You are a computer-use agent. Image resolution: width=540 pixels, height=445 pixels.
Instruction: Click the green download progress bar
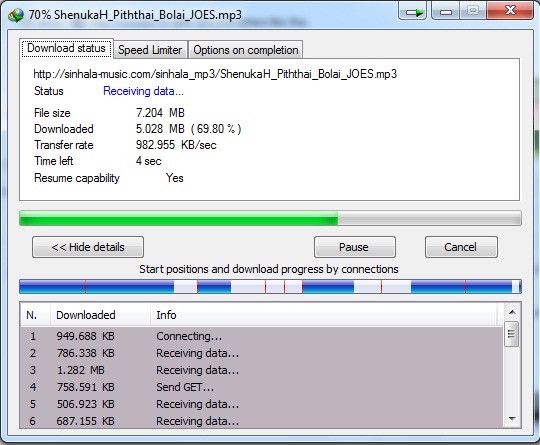click(270, 218)
